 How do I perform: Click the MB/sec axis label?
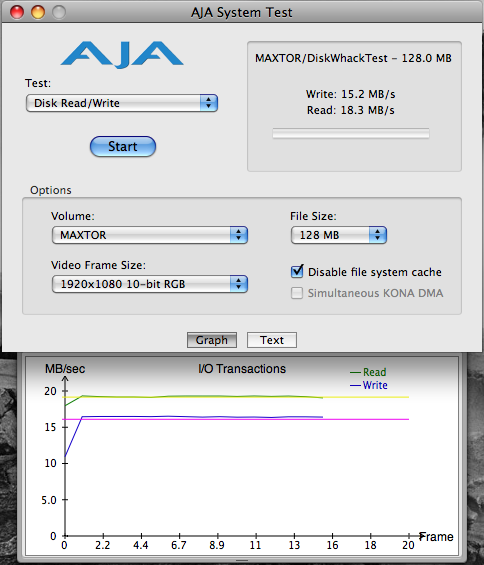tap(65, 369)
